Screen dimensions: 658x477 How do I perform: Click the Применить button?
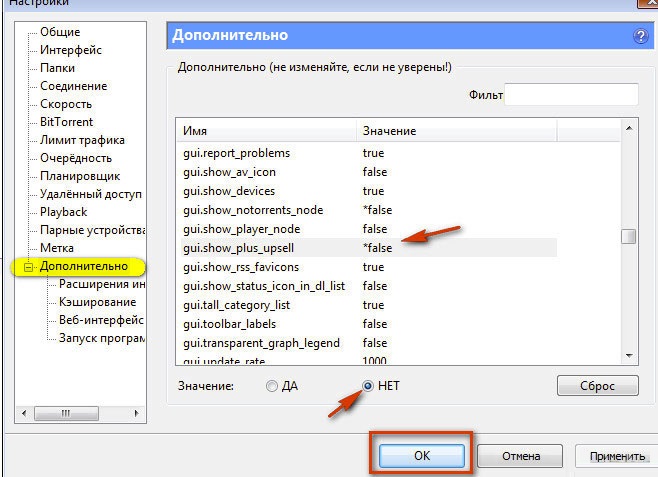616,456
